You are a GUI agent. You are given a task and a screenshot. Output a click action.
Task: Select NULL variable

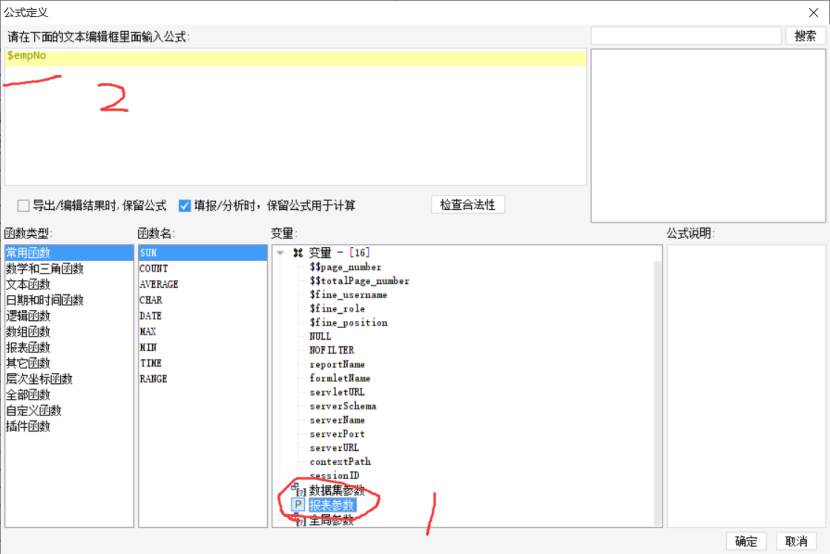320,337
